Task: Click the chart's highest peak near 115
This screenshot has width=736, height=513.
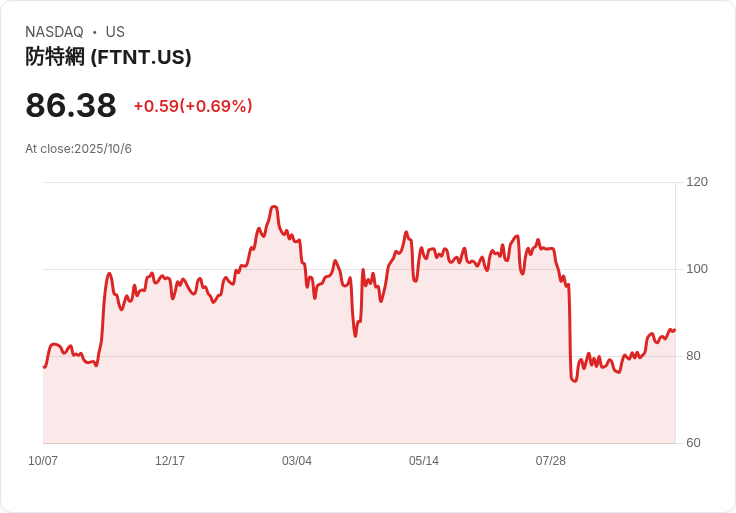Action: click(x=274, y=207)
